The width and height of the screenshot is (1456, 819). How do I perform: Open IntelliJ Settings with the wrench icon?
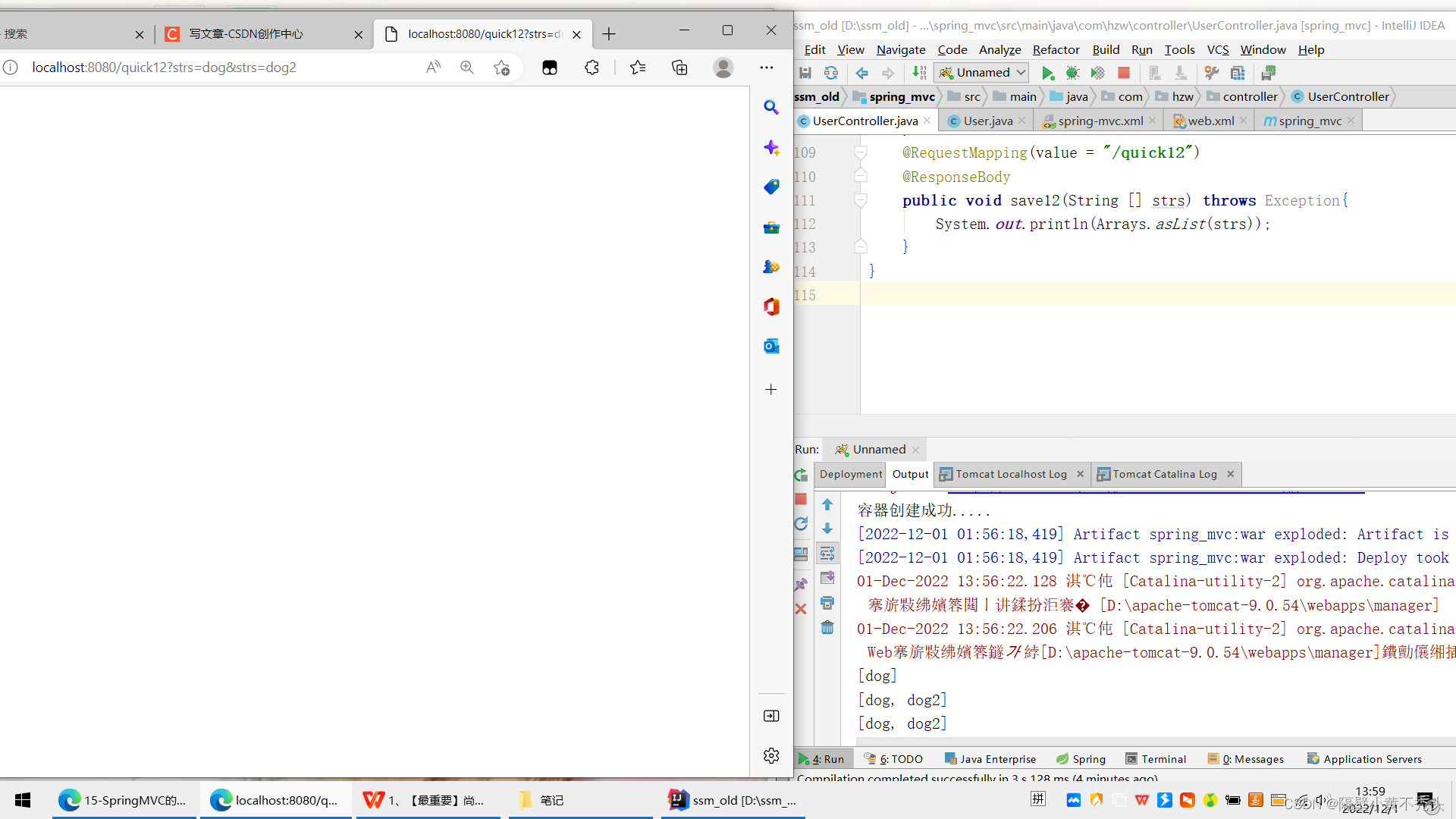coord(1211,73)
